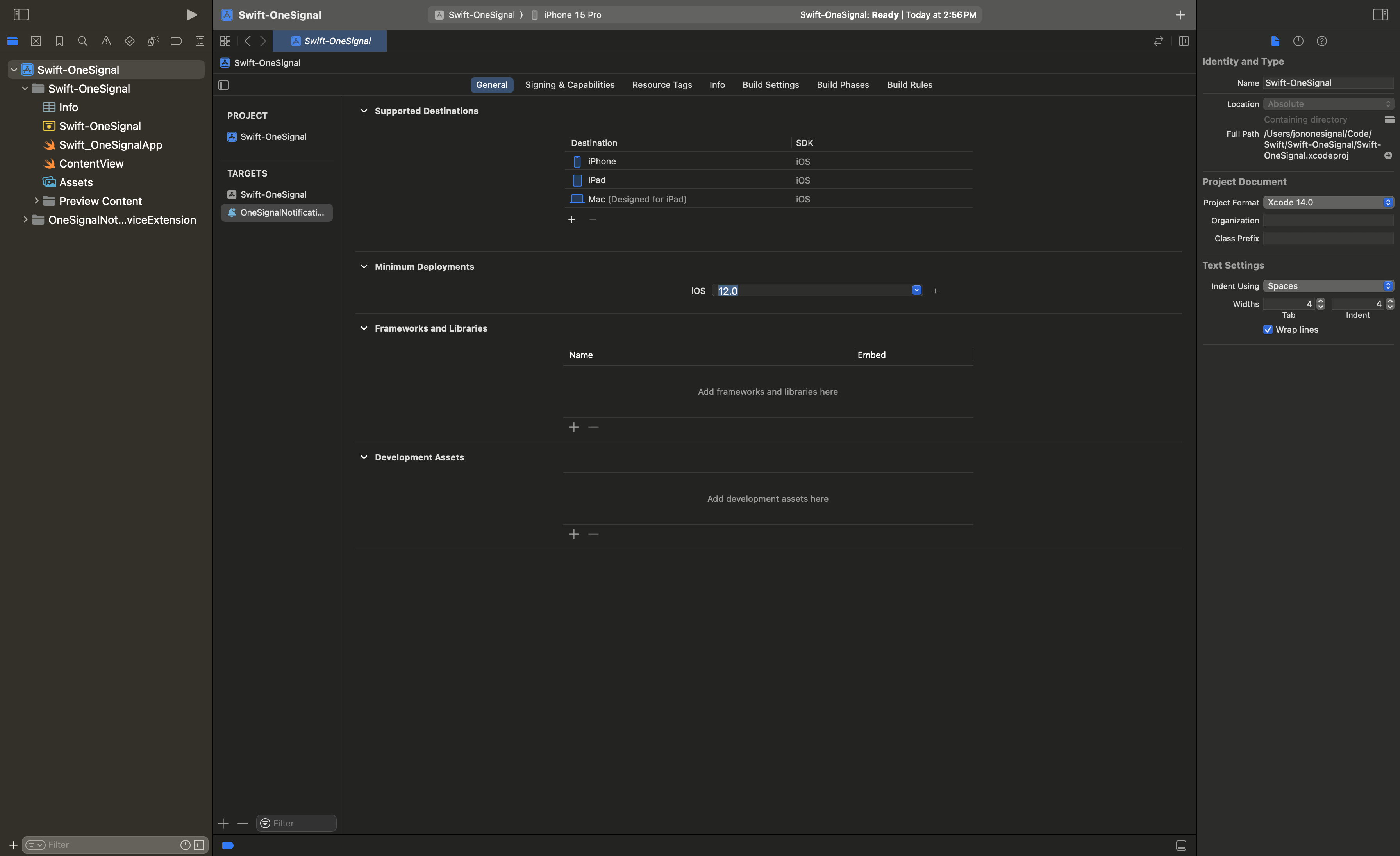1400x856 pixels.
Task: Collapse the Swift-OneSignal project root
Action: click(14, 70)
